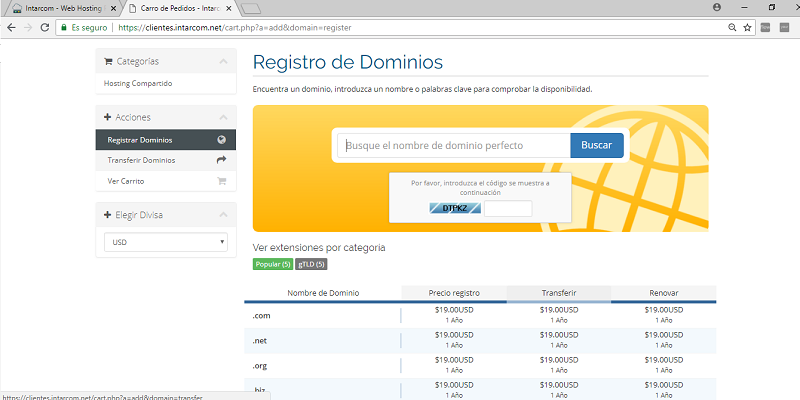This screenshot has height=400, width=800.
Task: Collapse the Categorías panel chevron
Action: 223,61
